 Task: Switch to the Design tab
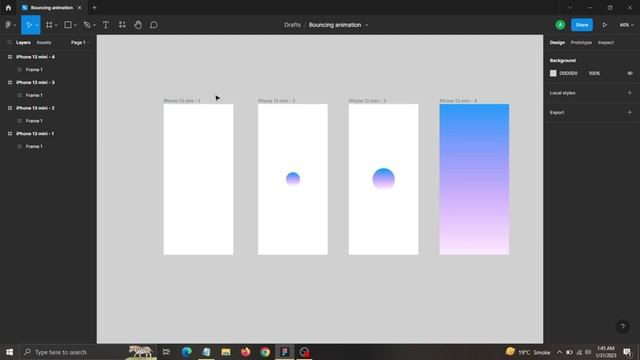pos(557,42)
